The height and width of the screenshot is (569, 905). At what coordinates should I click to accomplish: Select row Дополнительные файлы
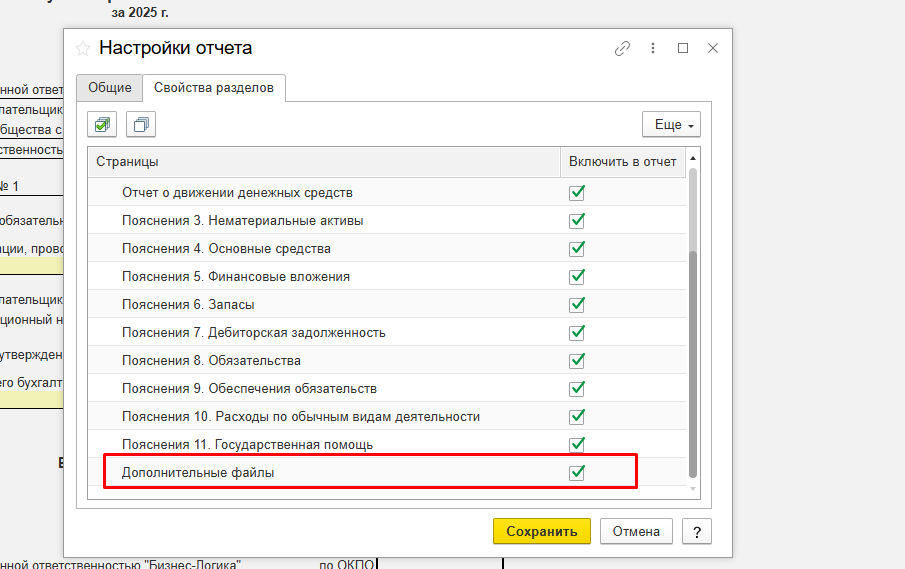(387, 473)
